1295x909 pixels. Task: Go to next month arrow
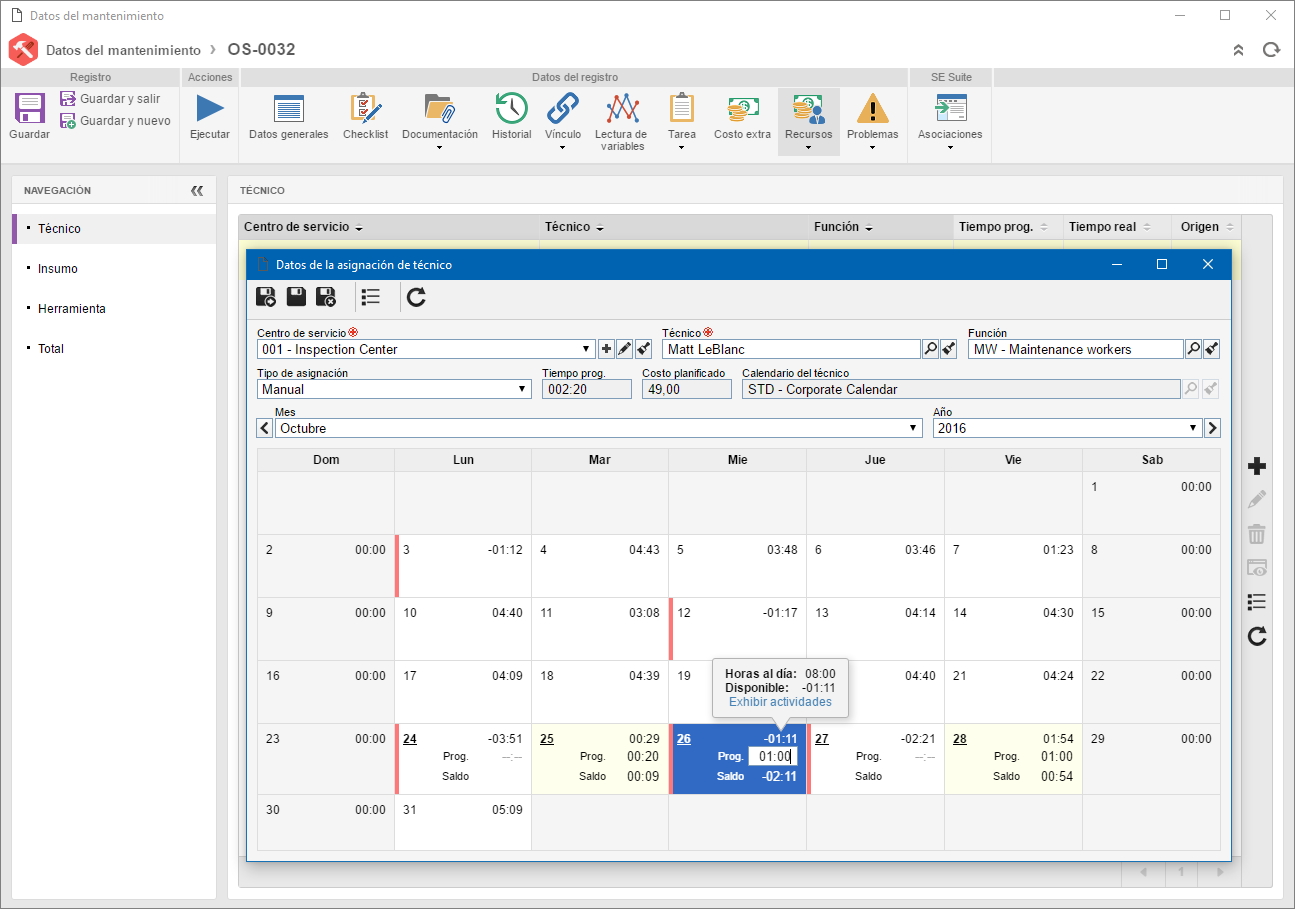point(1212,428)
